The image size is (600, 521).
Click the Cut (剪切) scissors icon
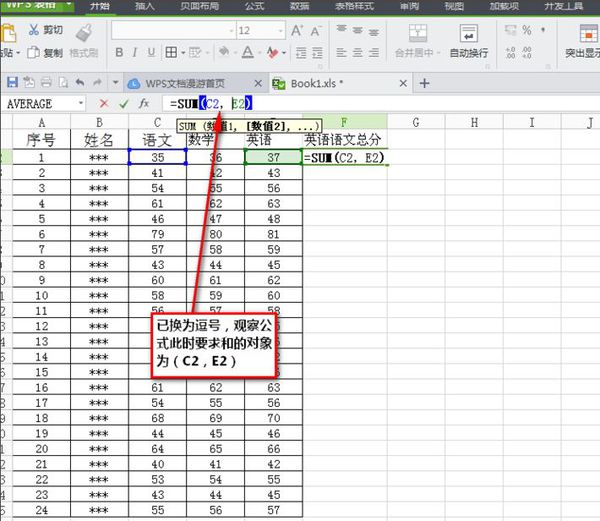click(x=34, y=30)
